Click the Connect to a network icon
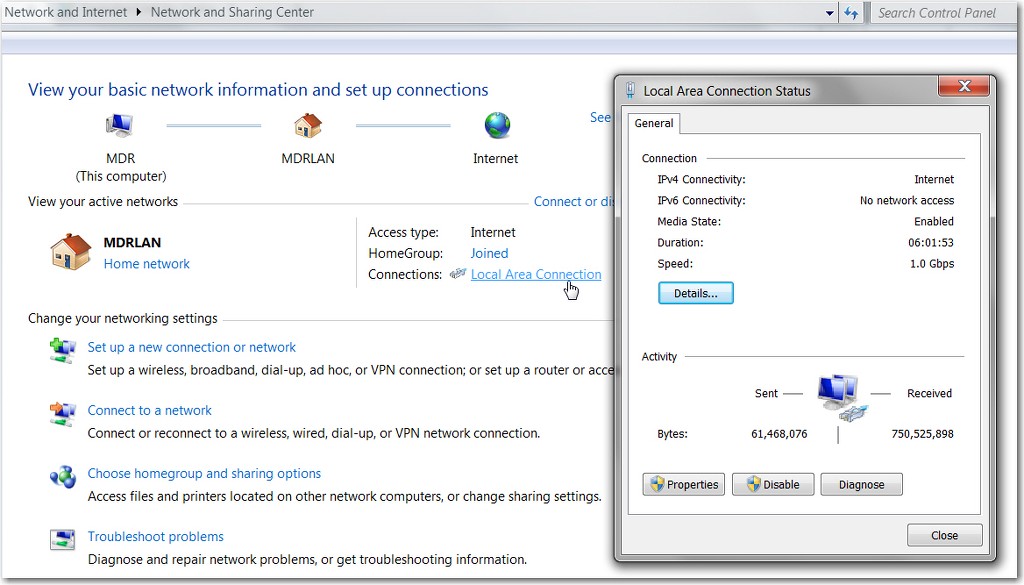Viewport: 1024px width, 585px height. [63, 414]
